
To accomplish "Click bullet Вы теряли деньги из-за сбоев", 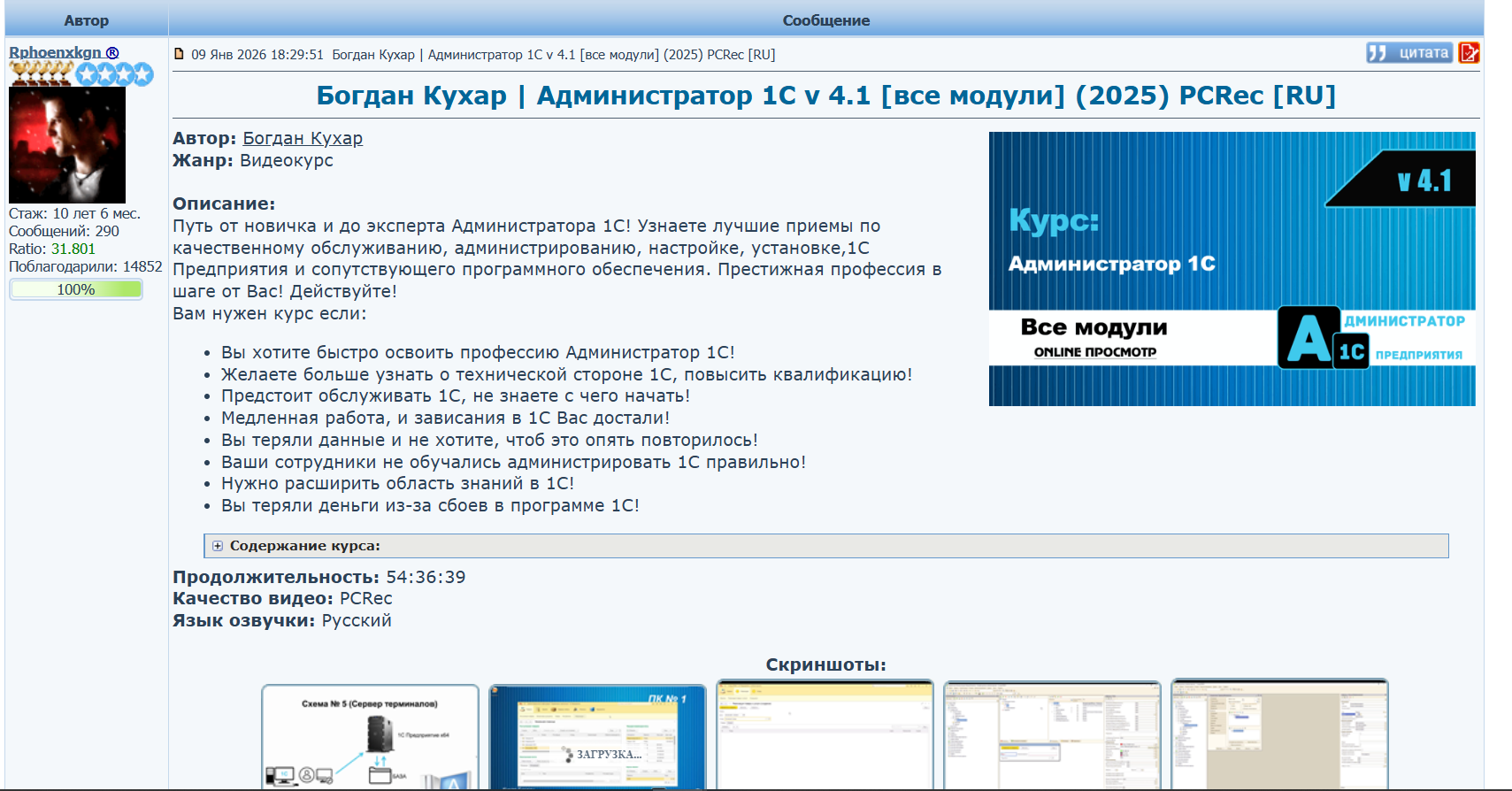I will pyautogui.click(x=431, y=505).
